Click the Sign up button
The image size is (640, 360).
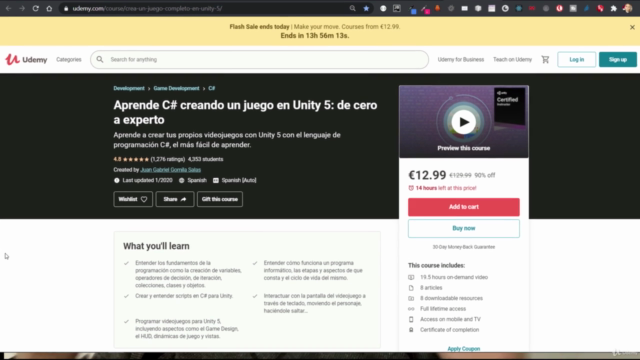click(618, 60)
